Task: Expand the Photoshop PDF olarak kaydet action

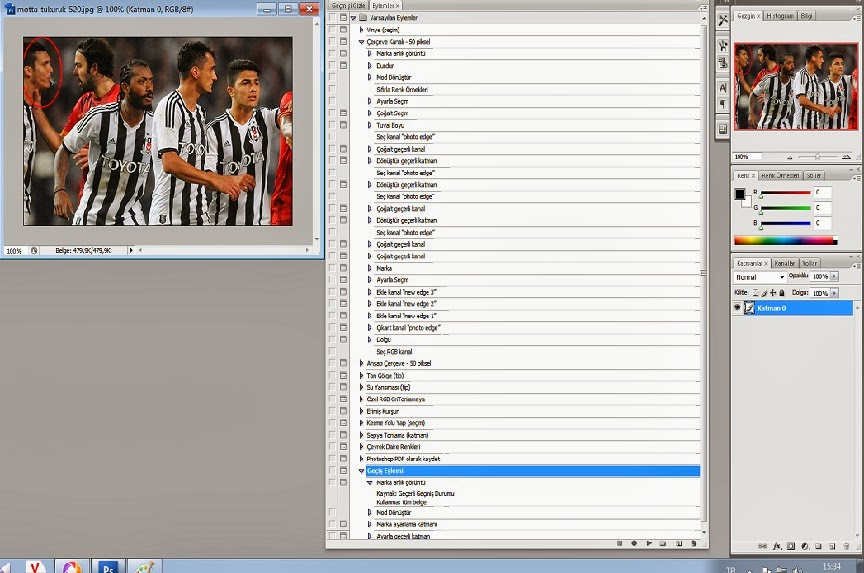Action: 361,459
